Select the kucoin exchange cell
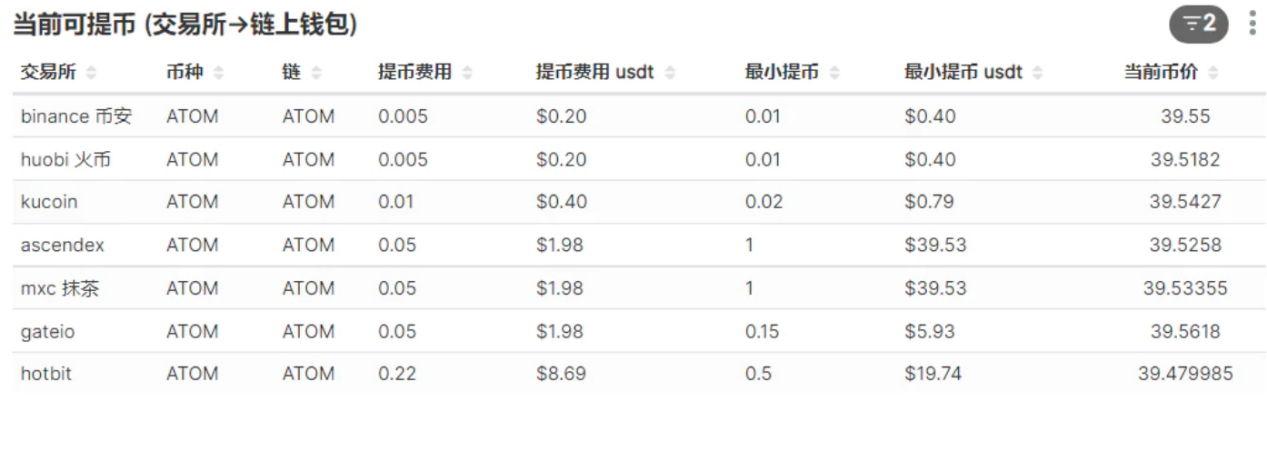The image size is (1267, 462). 49,202
